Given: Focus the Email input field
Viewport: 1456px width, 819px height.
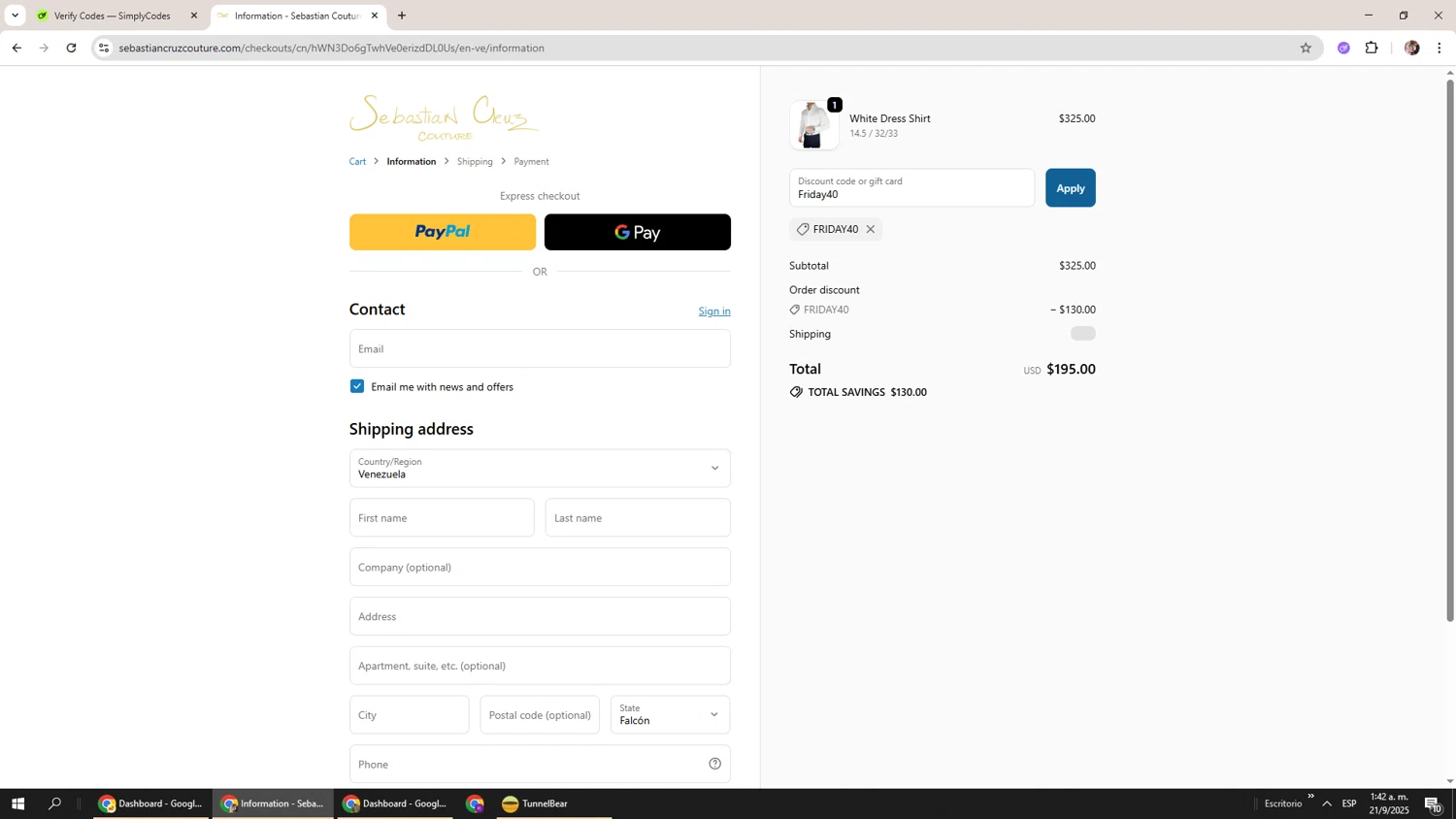Looking at the screenshot, I should coord(540,348).
